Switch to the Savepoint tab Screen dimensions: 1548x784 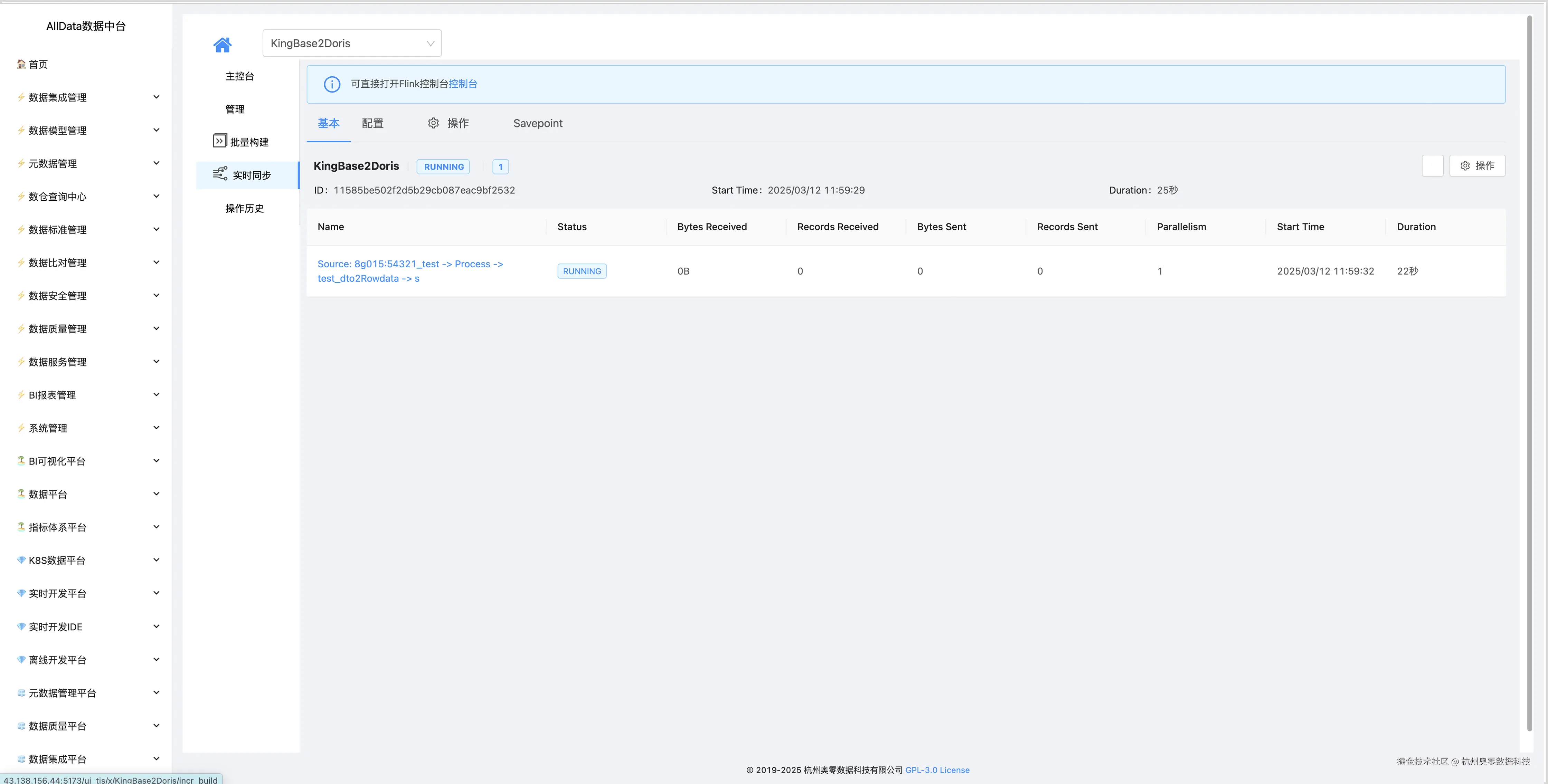point(537,123)
